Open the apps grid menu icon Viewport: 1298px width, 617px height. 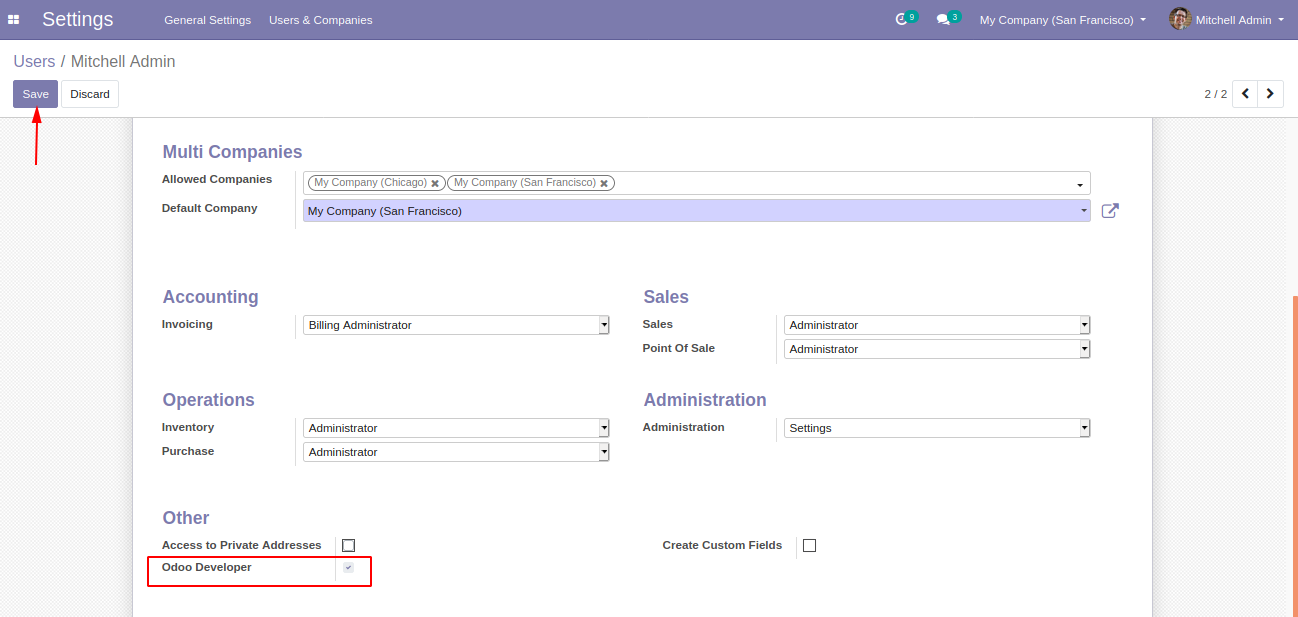14,20
